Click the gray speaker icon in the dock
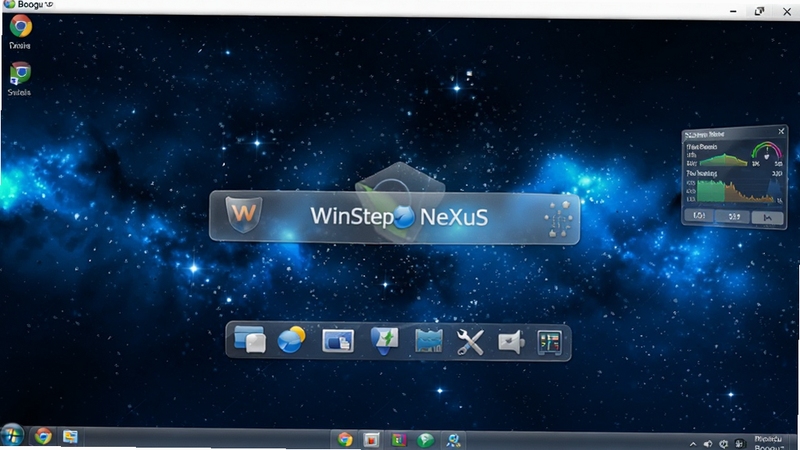 (511, 341)
